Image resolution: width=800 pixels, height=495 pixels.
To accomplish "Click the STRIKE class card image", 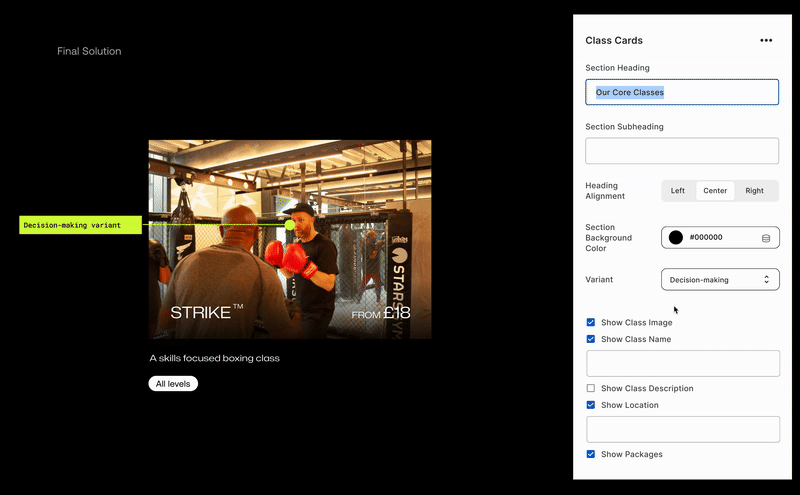I will 290,239.
